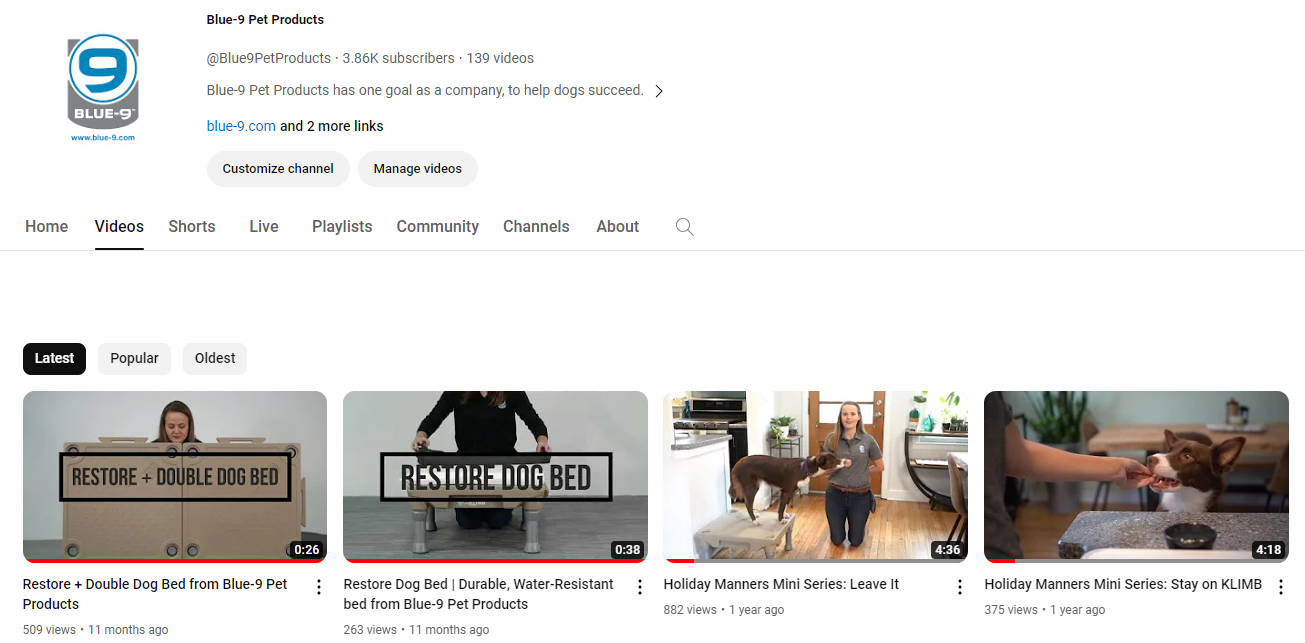Click Manage videos button
This screenshot has width=1305, height=643.
[418, 169]
